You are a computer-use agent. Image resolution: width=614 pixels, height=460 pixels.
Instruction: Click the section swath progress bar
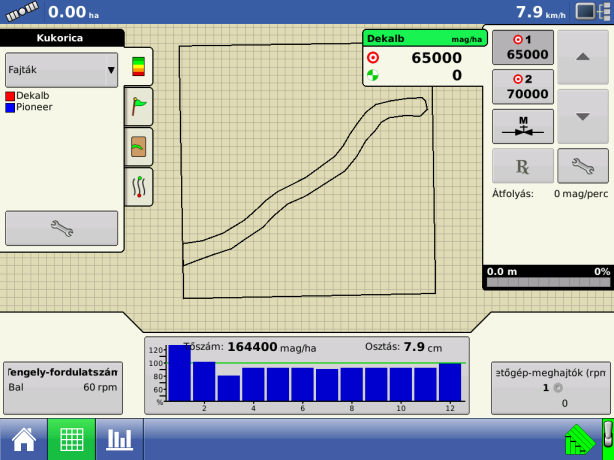[x=548, y=282]
